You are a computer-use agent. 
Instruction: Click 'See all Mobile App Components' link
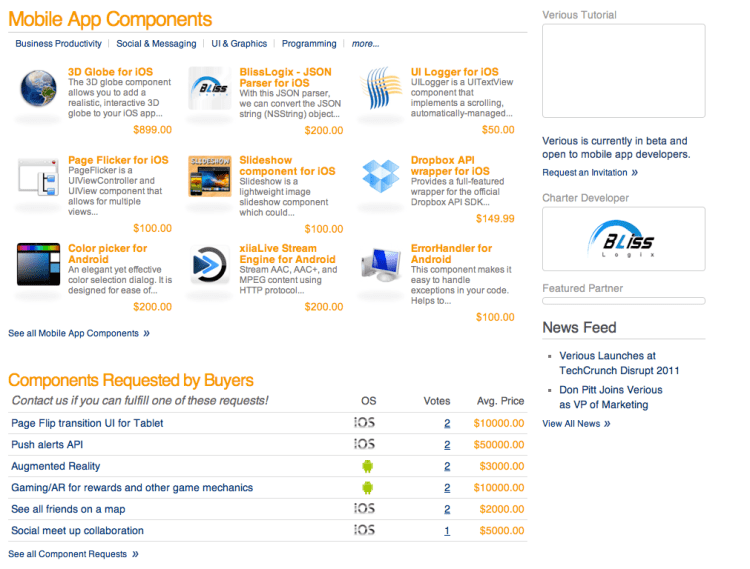79,333
